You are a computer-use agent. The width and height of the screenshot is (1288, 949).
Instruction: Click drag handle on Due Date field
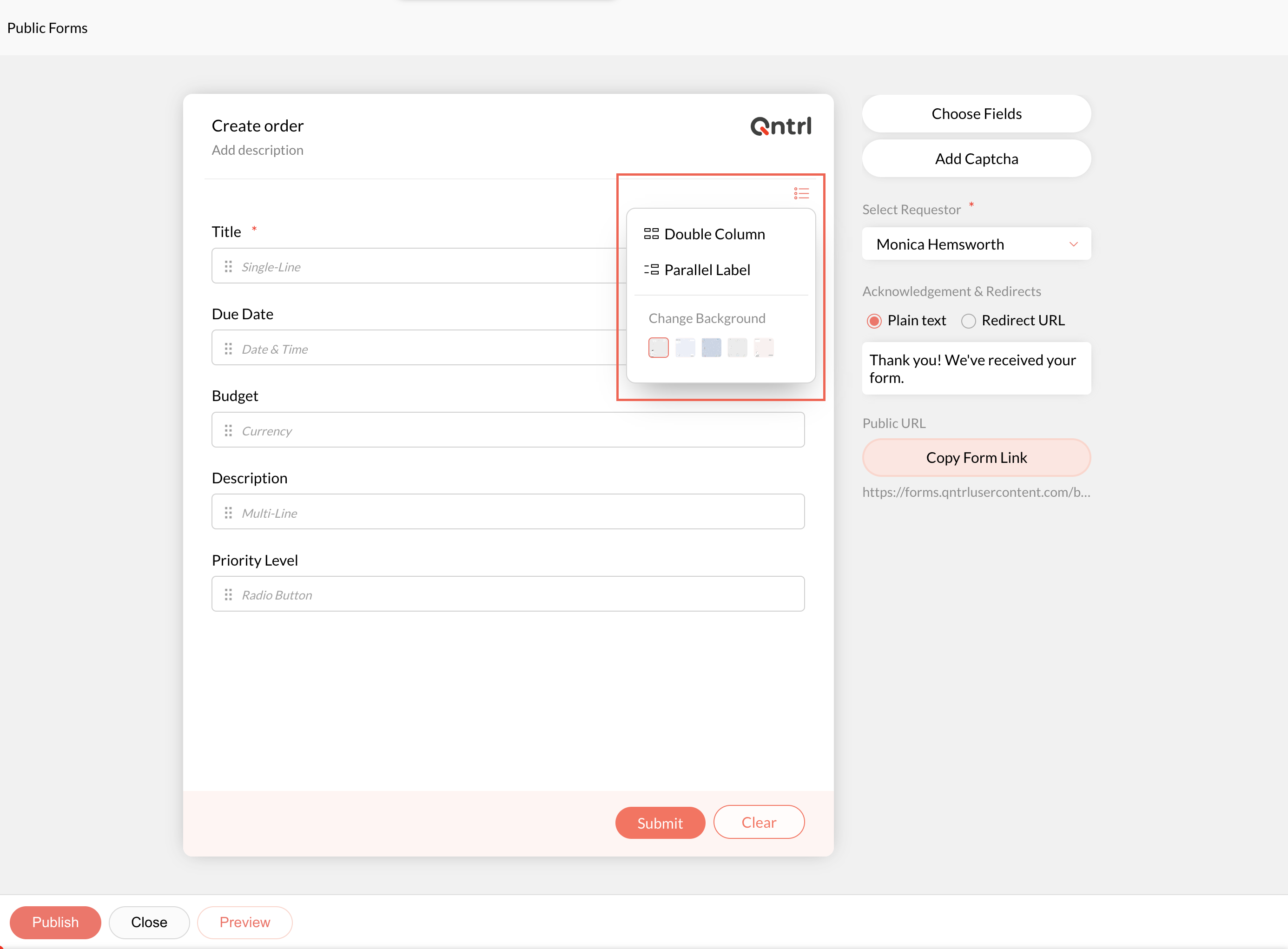tap(228, 349)
